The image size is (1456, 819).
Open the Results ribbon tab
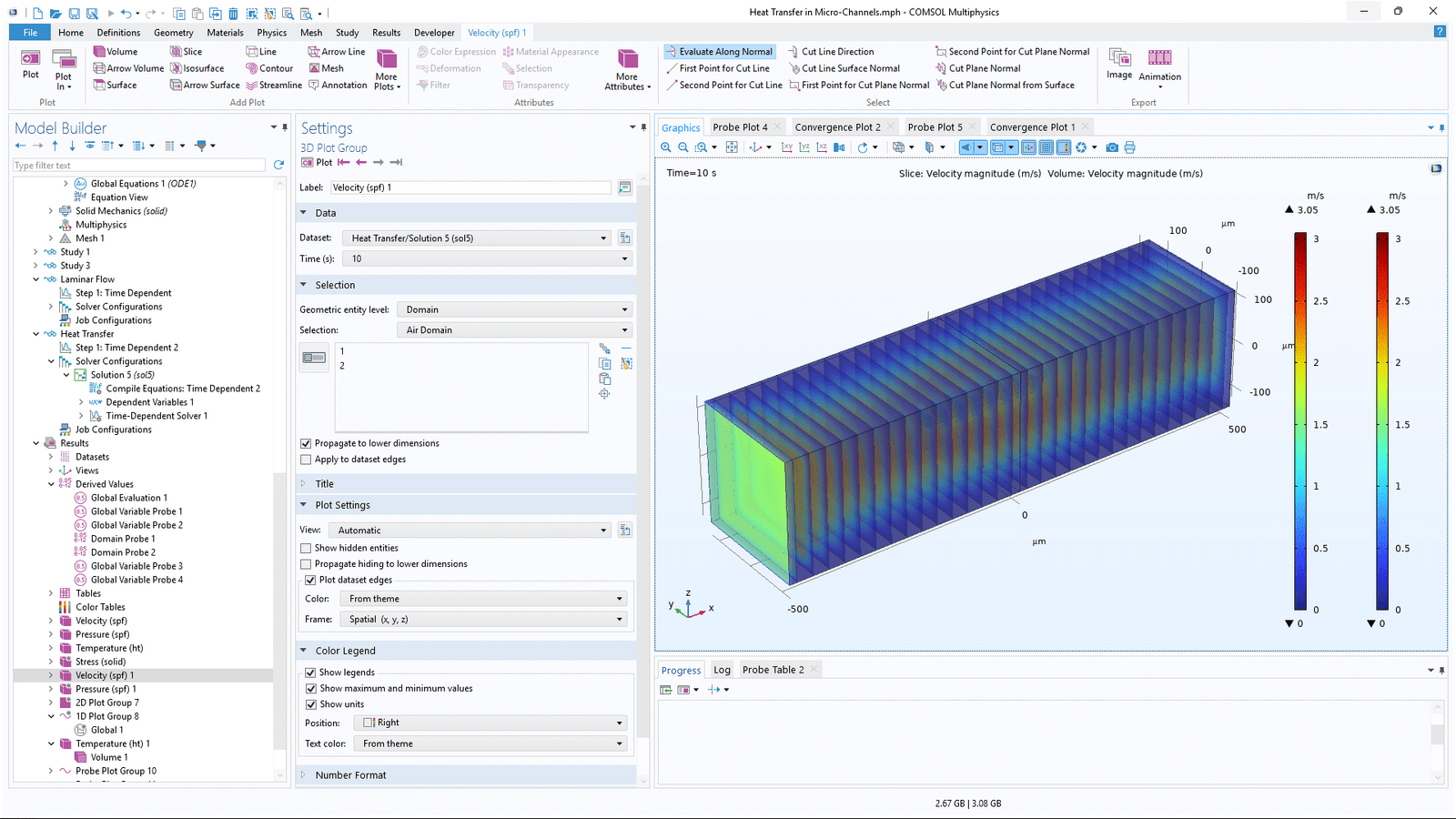tap(386, 33)
